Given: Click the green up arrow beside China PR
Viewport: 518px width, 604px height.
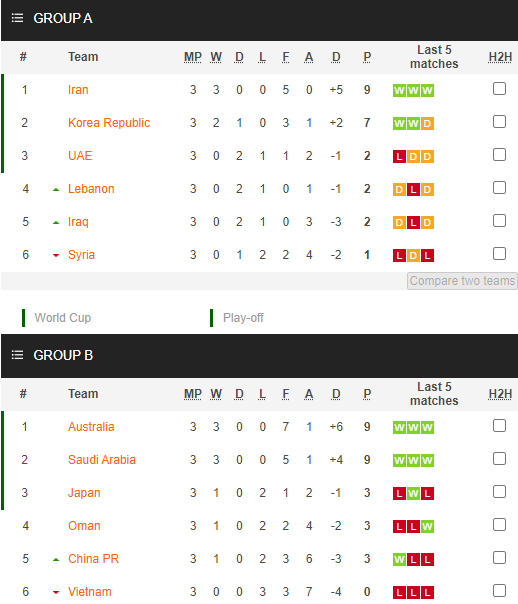Looking at the screenshot, I should (56, 560).
